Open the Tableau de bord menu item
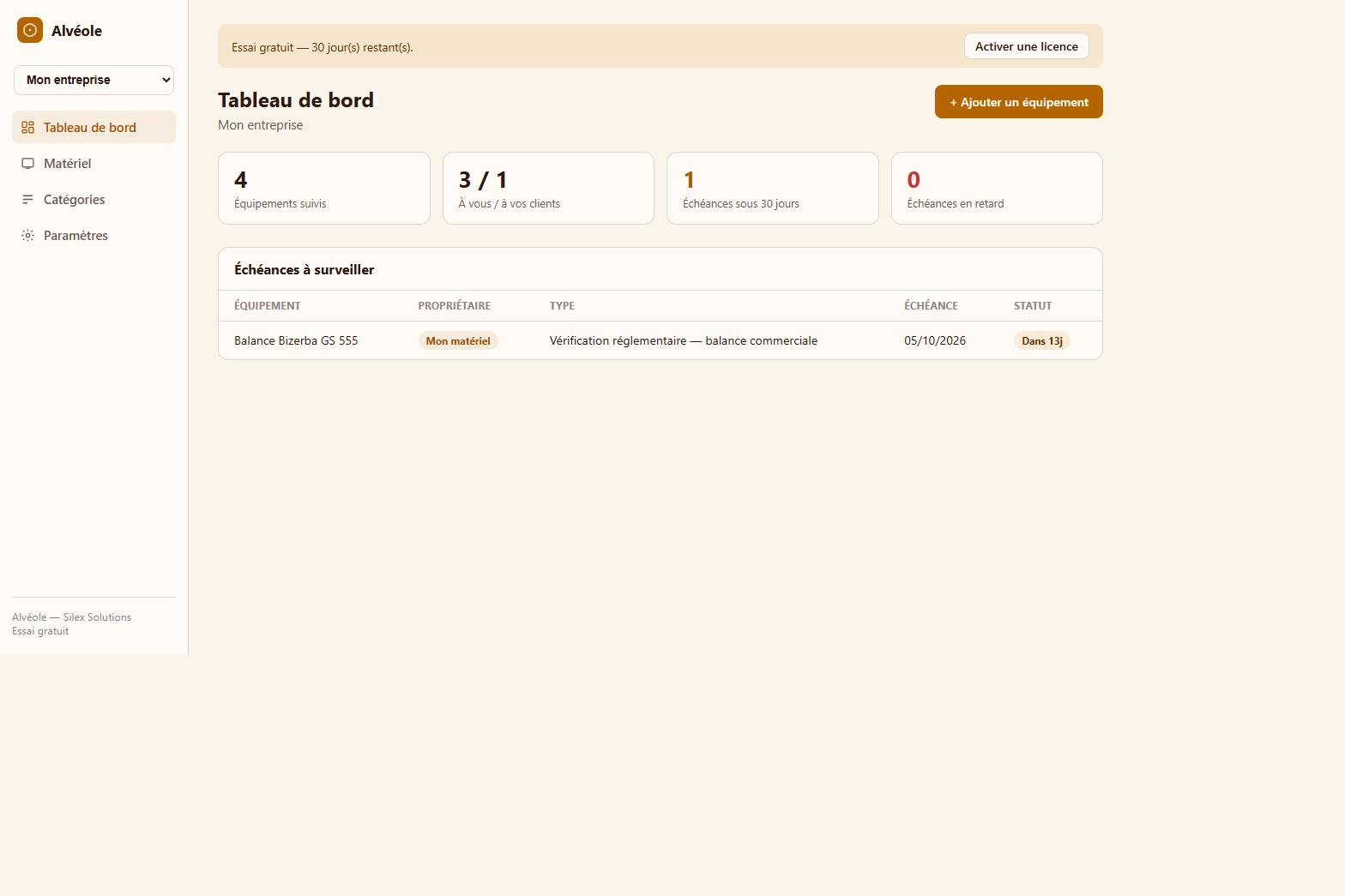1345x896 pixels. coord(93,127)
